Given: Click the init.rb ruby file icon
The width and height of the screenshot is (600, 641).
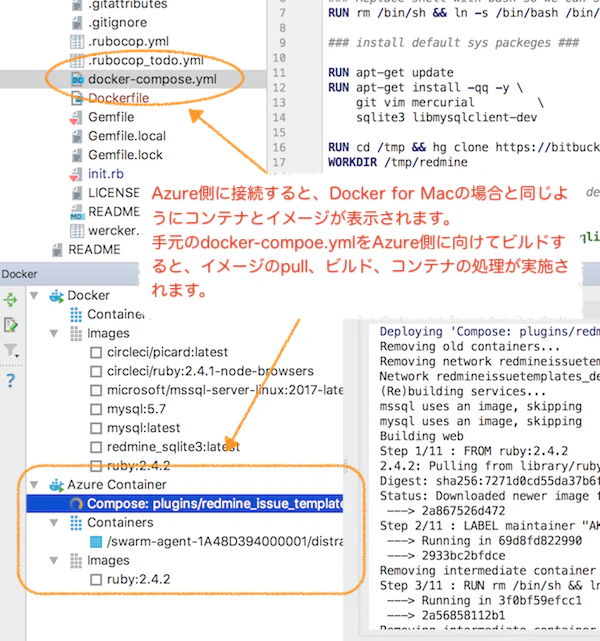Looking at the screenshot, I should [x=76, y=174].
